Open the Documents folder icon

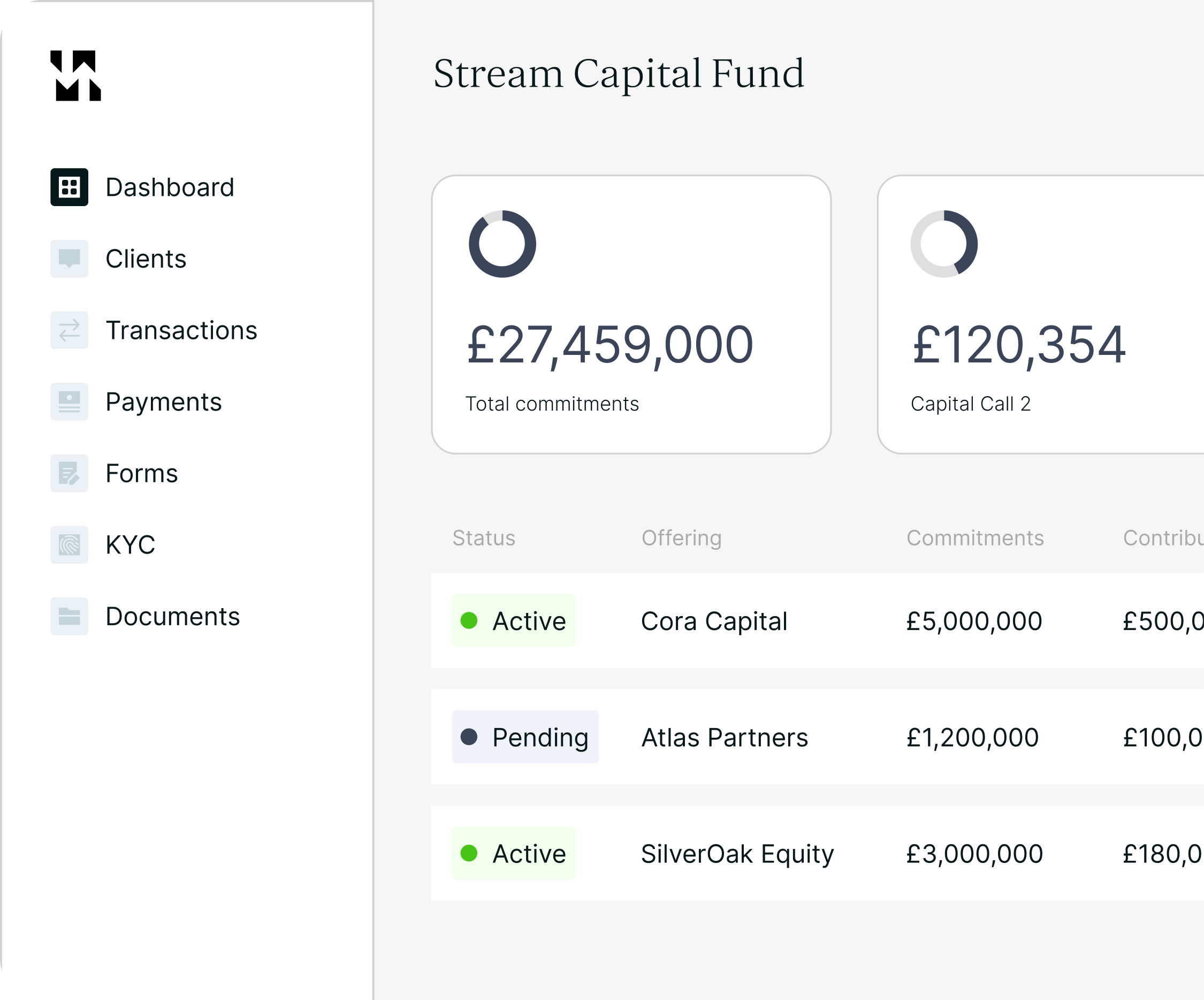tap(69, 617)
